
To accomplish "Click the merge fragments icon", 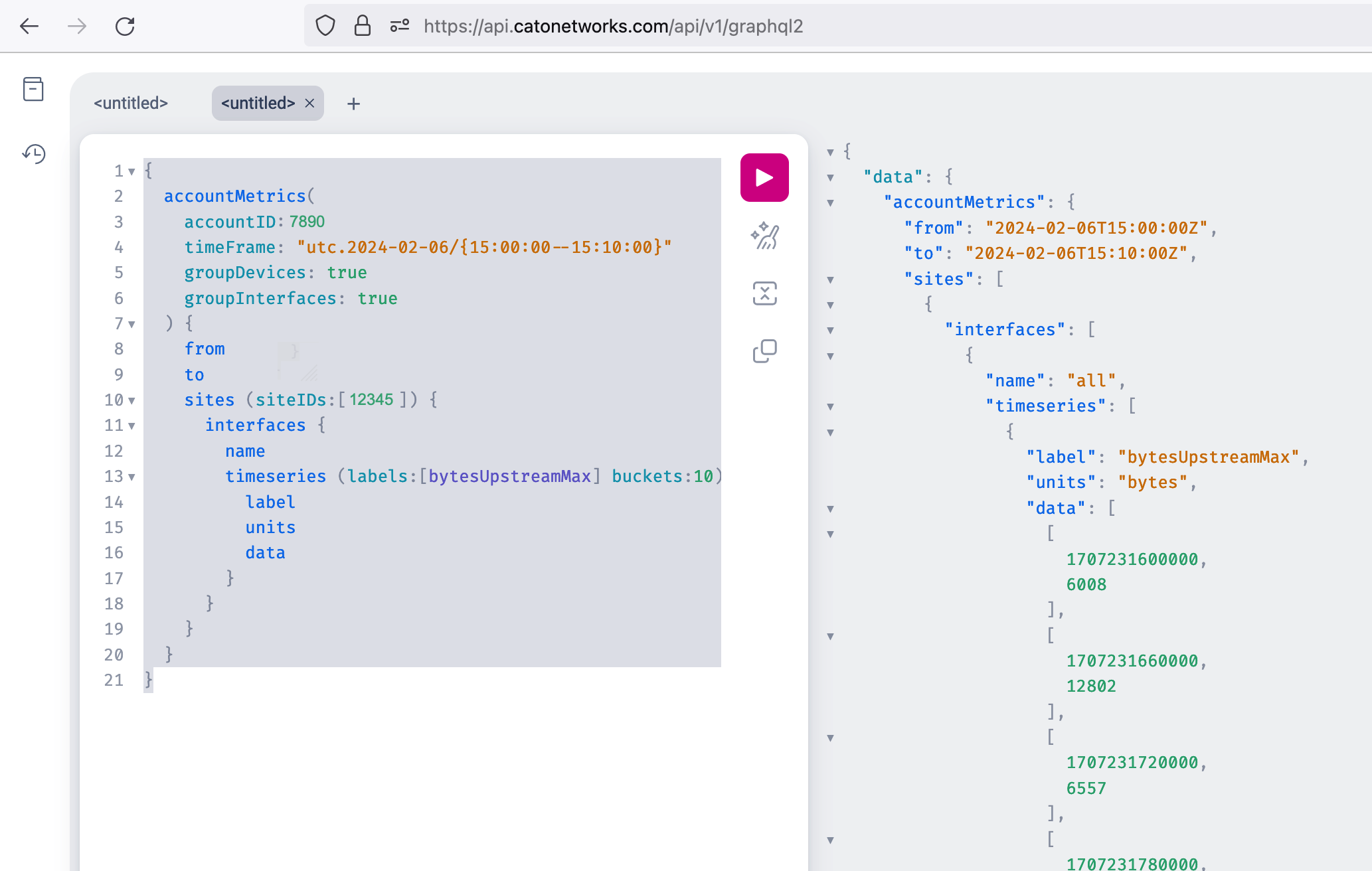I will click(764, 293).
